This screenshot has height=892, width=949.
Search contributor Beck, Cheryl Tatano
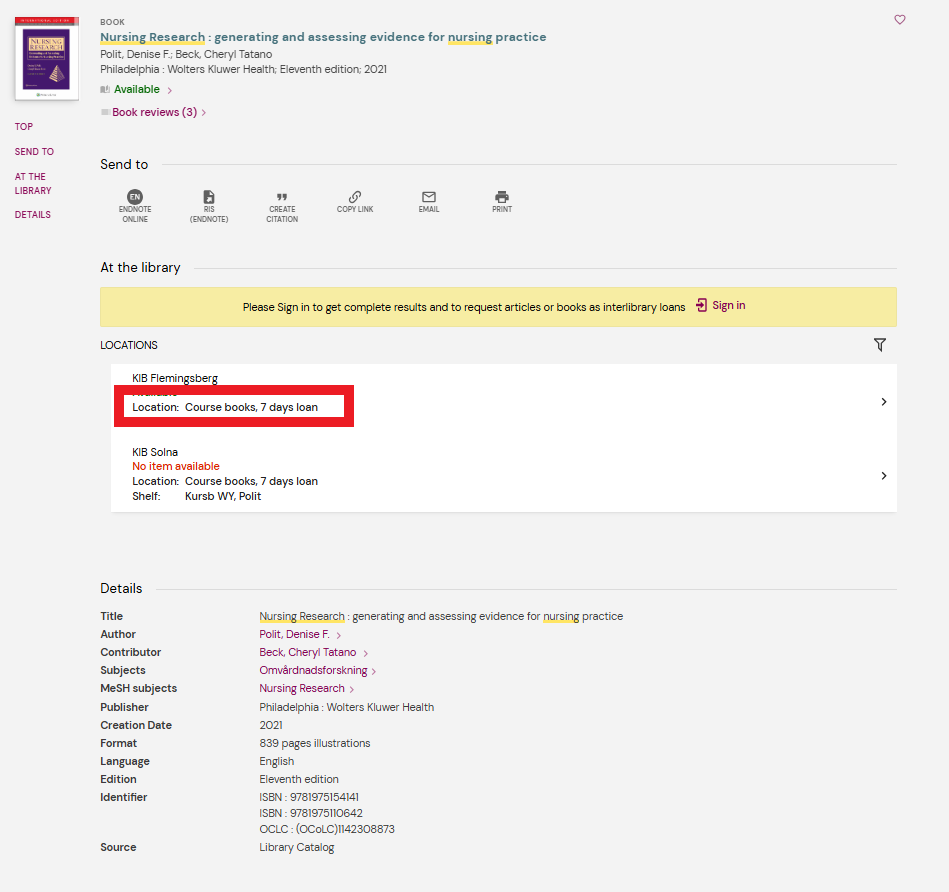click(x=307, y=652)
